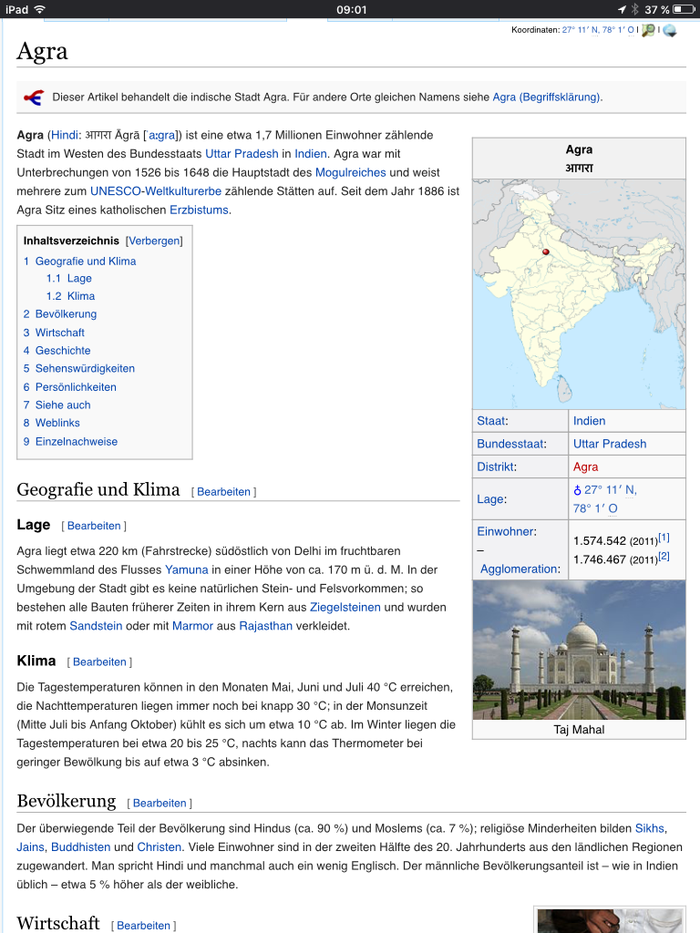Edit the Wirtschaft section via Bearbeiten
Viewport: 700px width, 933px height.
[x=143, y=925]
